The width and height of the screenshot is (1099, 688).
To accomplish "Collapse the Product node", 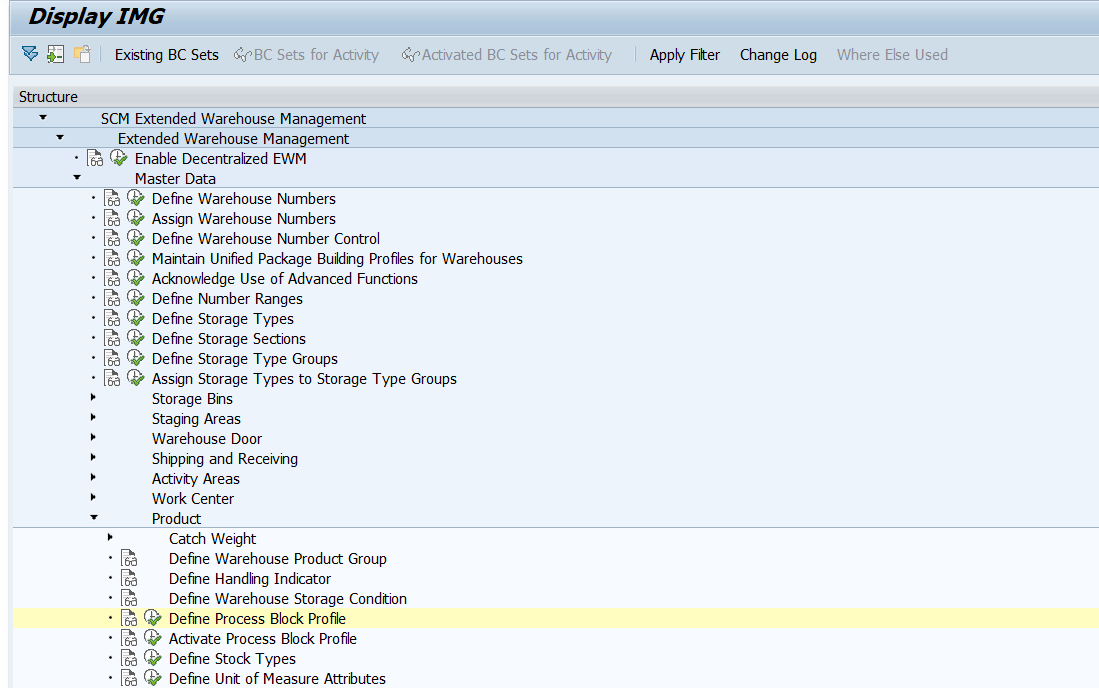I will (x=94, y=518).
